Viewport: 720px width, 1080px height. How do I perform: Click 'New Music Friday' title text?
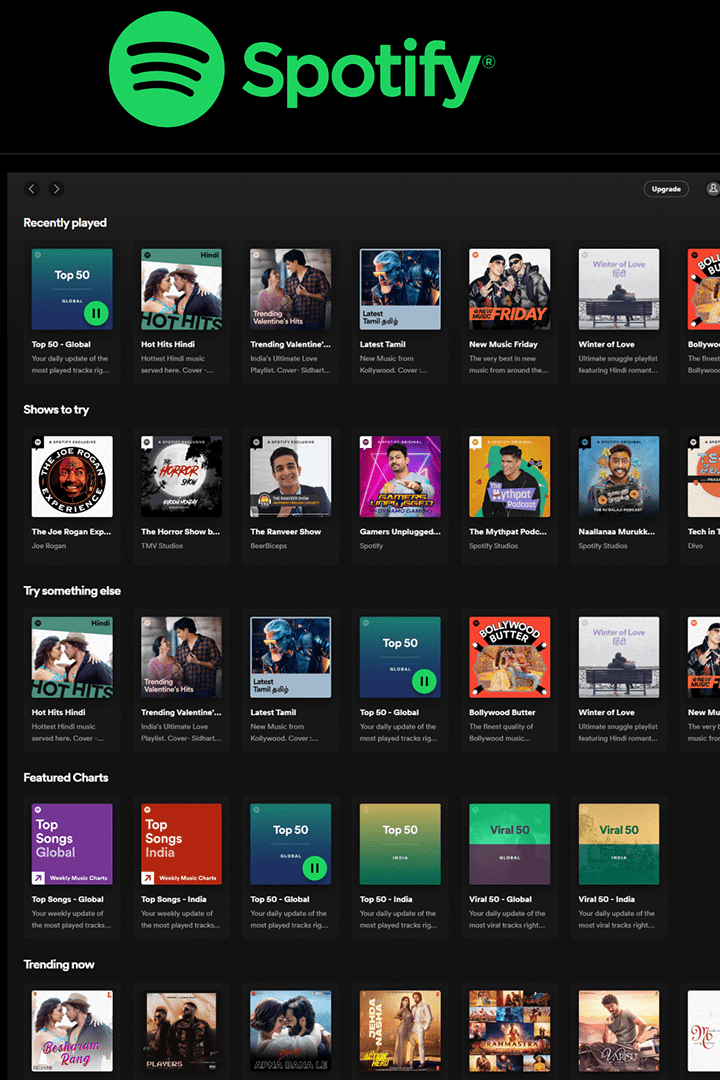pyautogui.click(x=503, y=344)
